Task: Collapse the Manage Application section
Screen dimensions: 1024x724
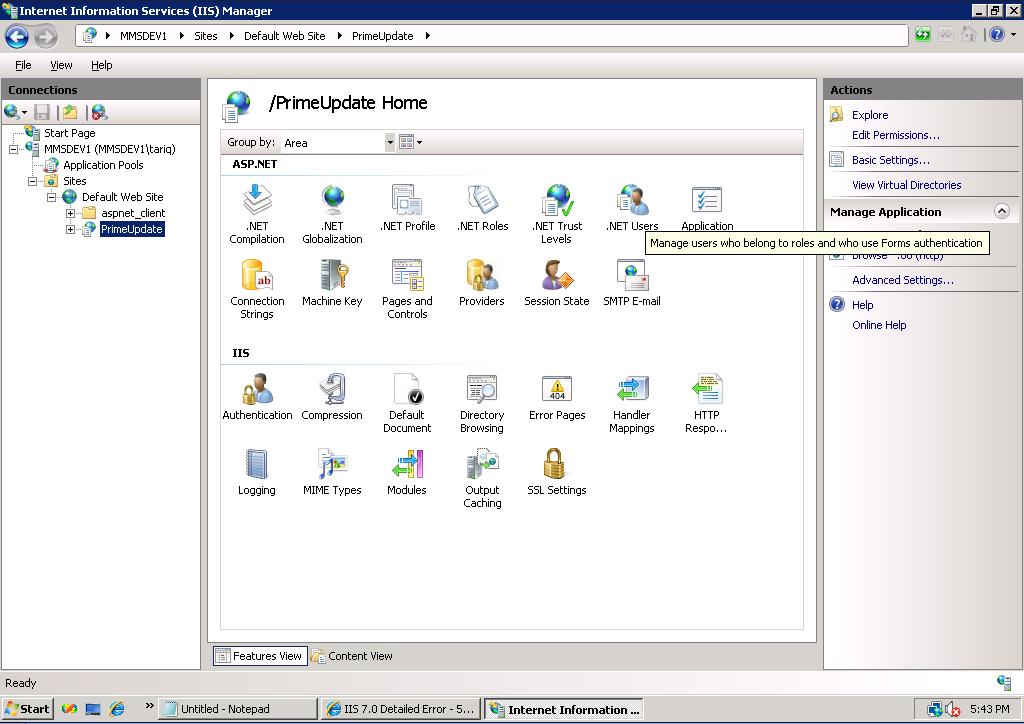Action: [x=1001, y=211]
